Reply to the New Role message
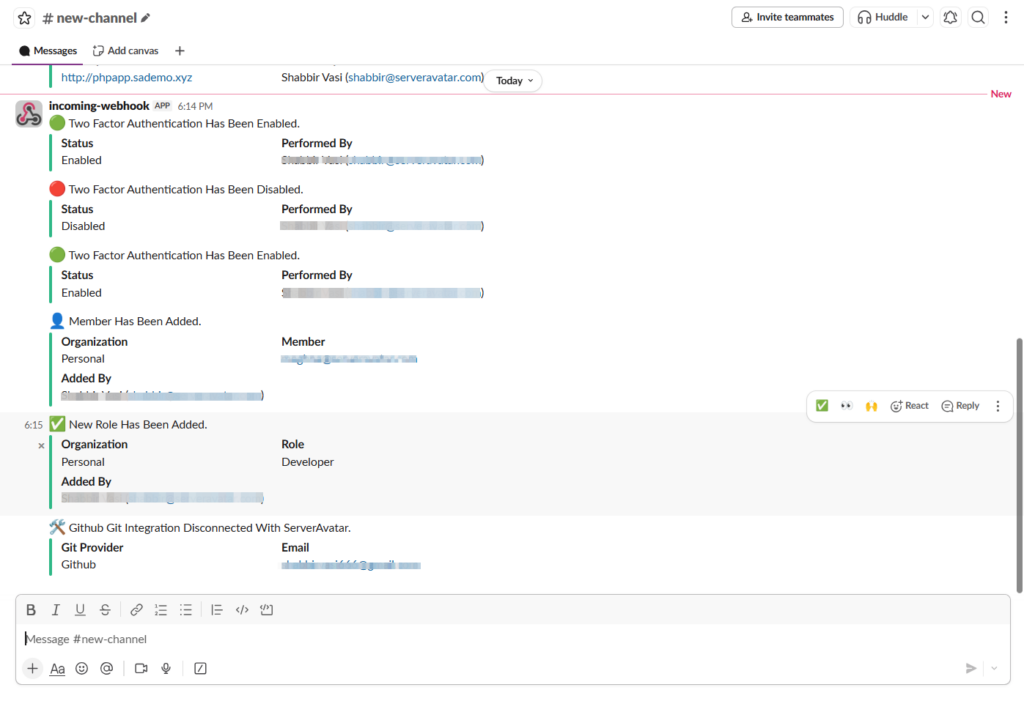 pos(959,405)
